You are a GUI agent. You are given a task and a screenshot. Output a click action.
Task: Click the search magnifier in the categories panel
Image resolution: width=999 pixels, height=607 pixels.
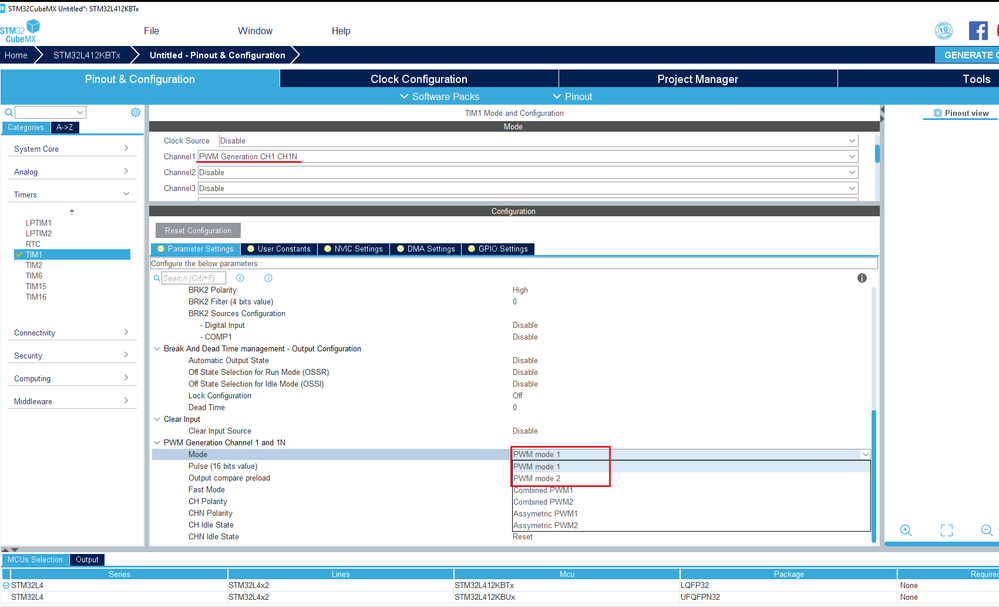[x=9, y=112]
